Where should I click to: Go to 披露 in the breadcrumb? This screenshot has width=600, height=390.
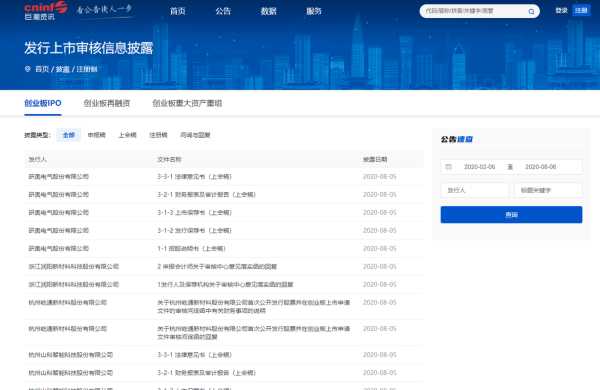coord(63,69)
